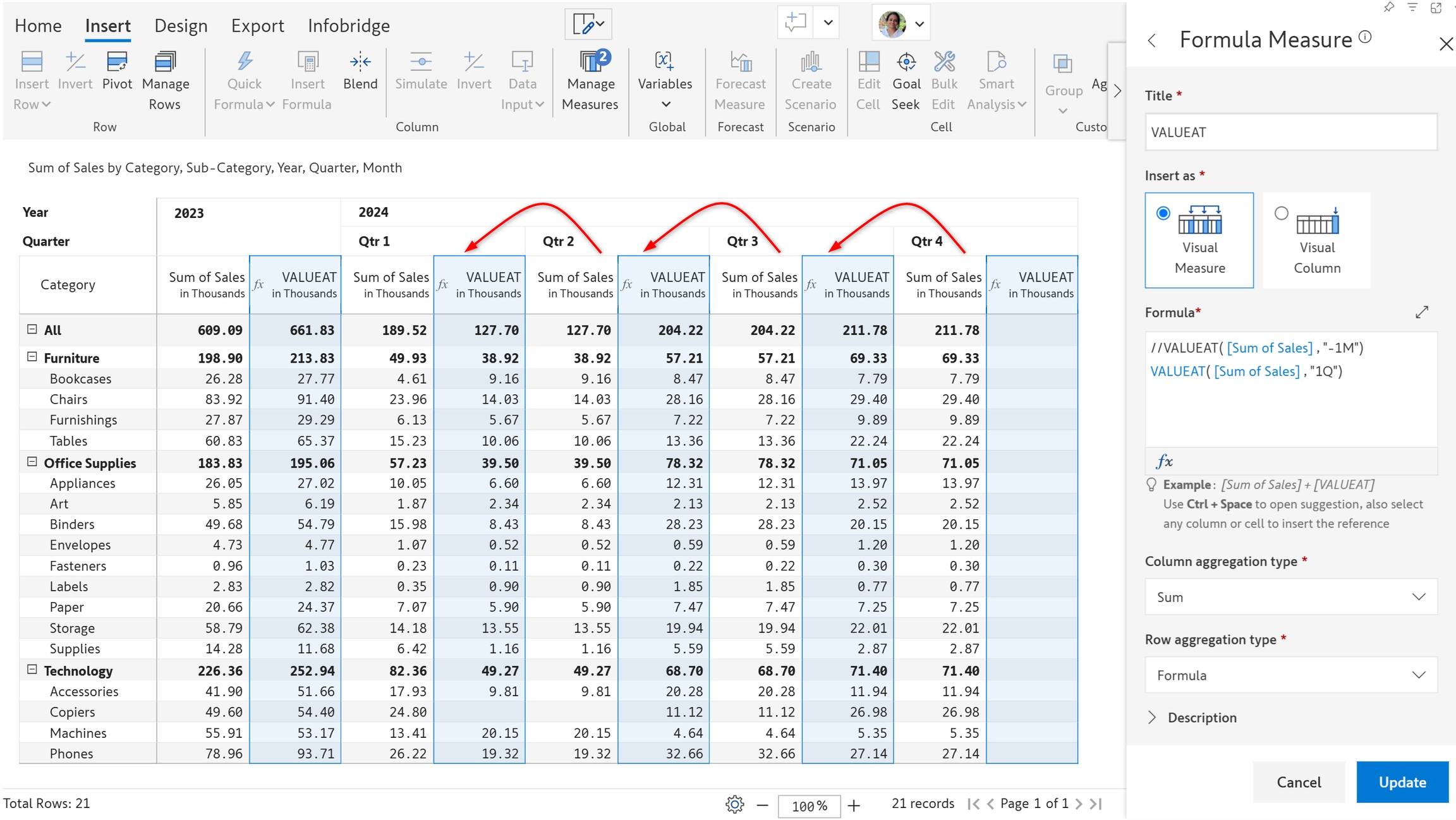
Task: Select the Visual Column radio option
Action: point(1281,214)
